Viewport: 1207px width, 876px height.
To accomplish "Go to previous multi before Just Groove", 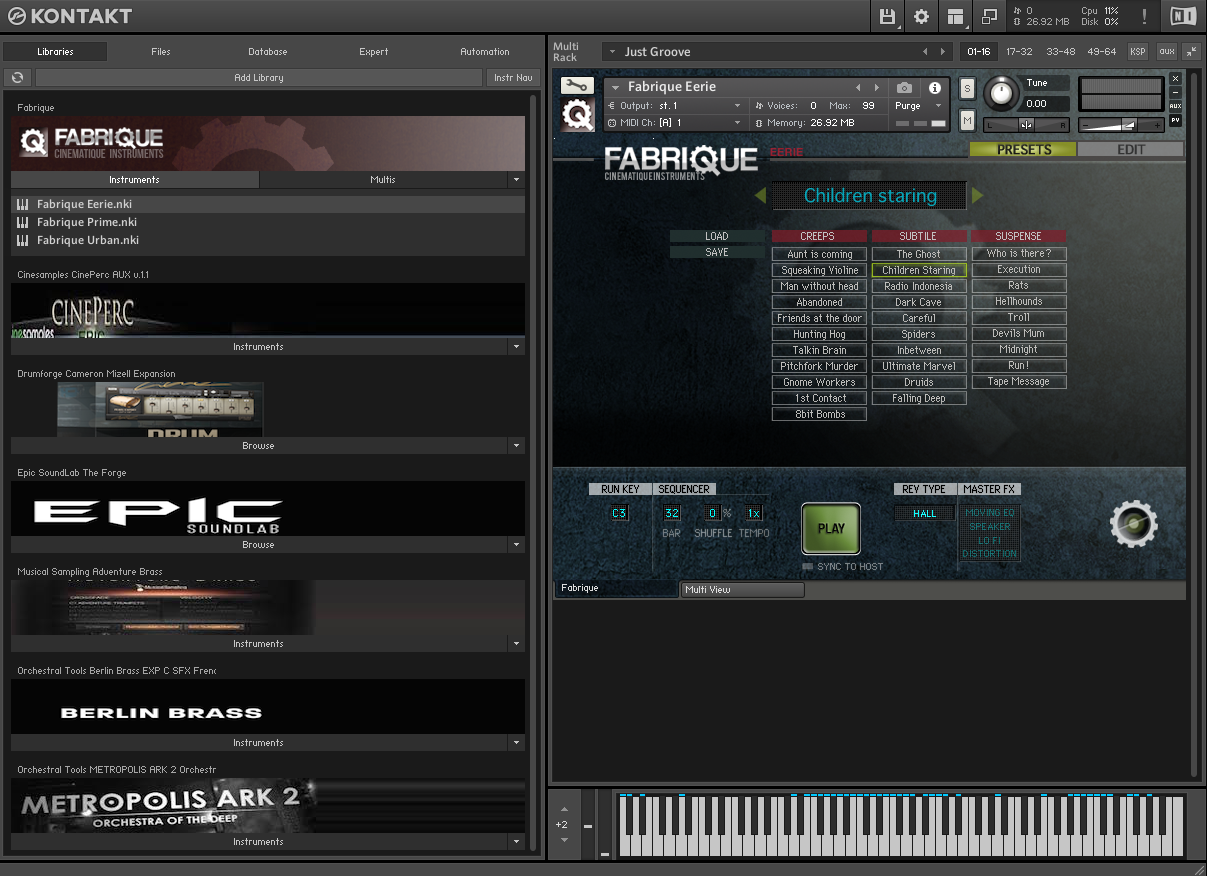I will [x=925, y=52].
